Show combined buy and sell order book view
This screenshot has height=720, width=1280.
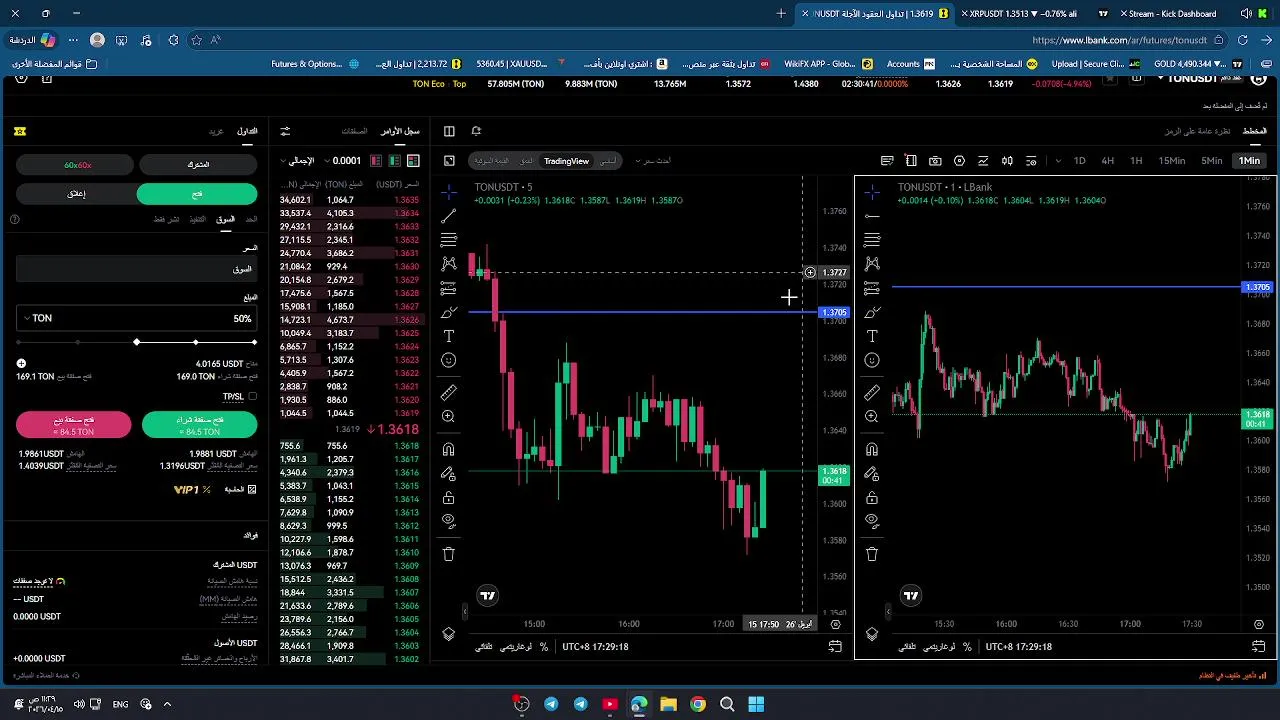[x=413, y=161]
